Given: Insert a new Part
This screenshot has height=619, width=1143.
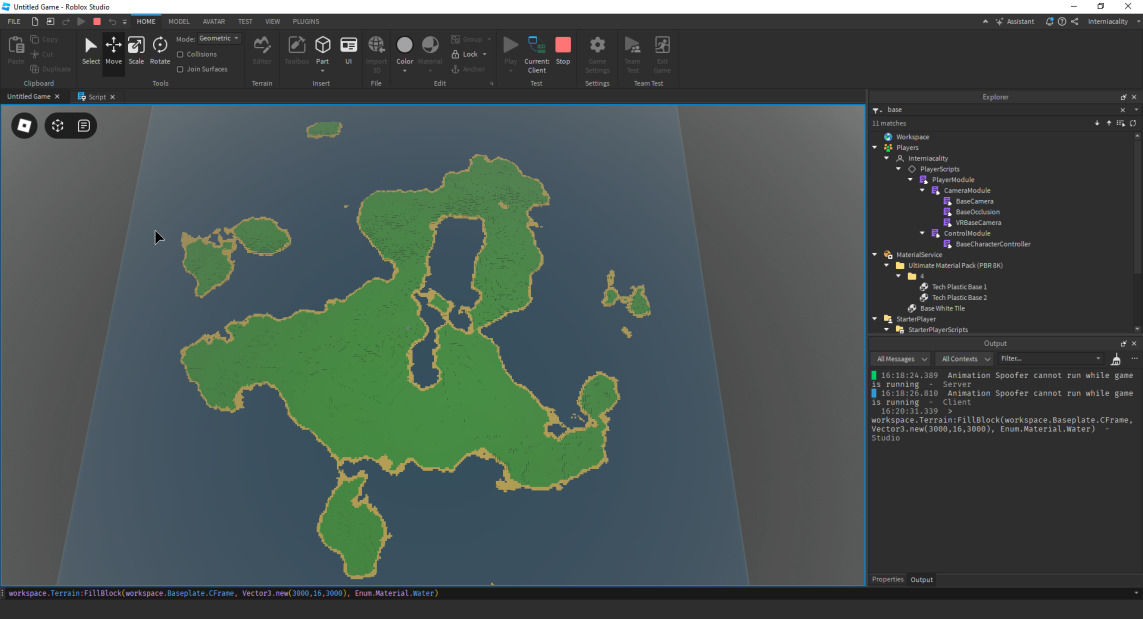Looking at the screenshot, I should pyautogui.click(x=322, y=45).
